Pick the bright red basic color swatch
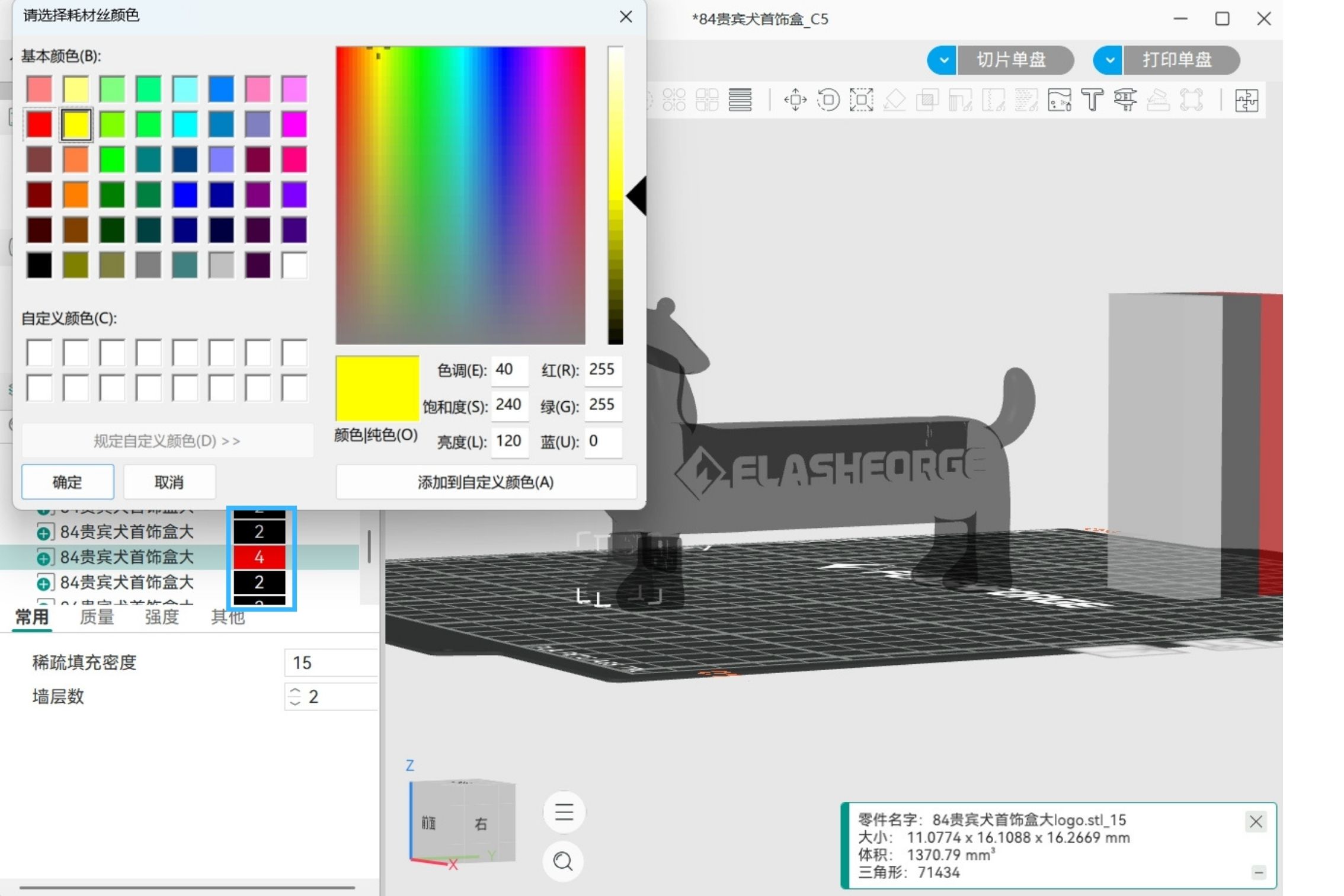 tap(39, 124)
